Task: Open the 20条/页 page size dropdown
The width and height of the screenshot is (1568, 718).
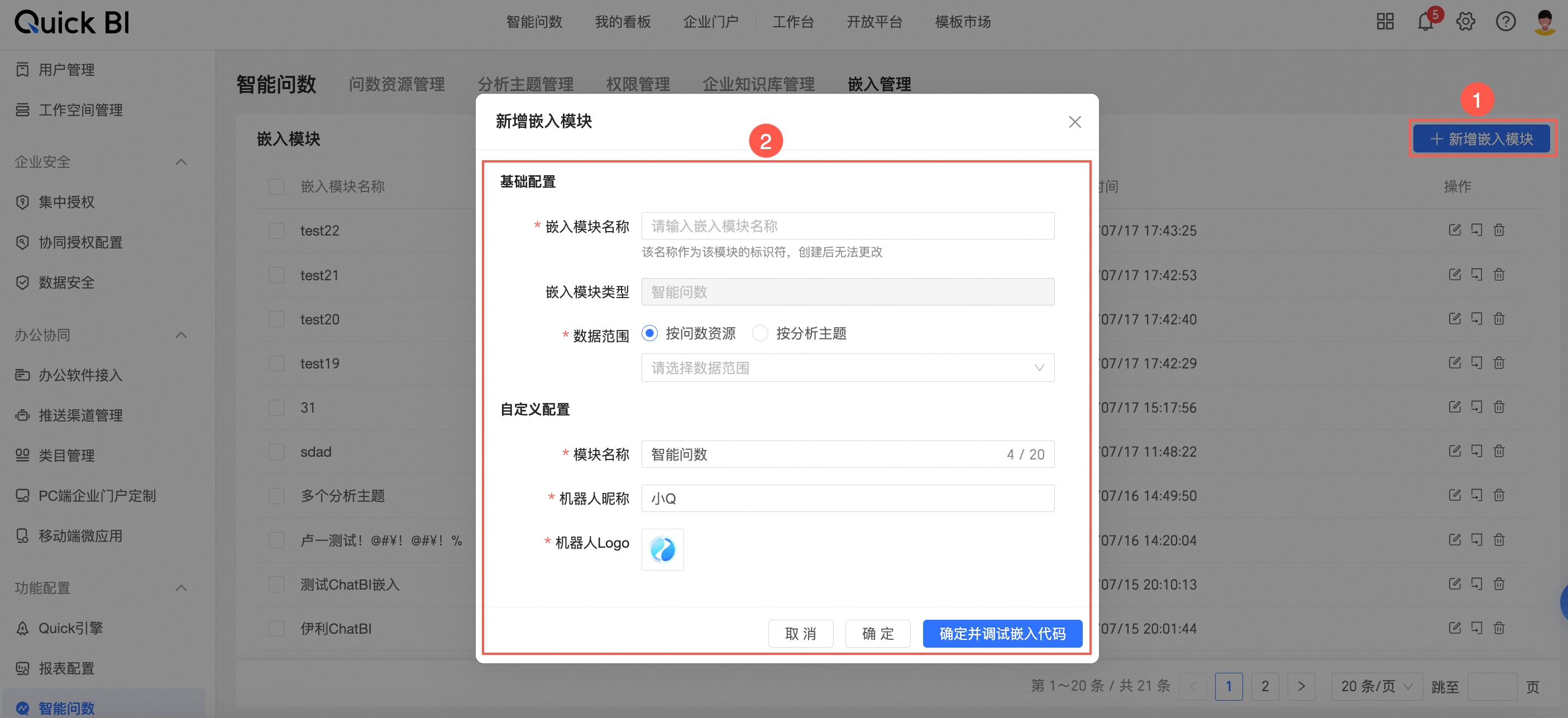Action: coord(1376,686)
